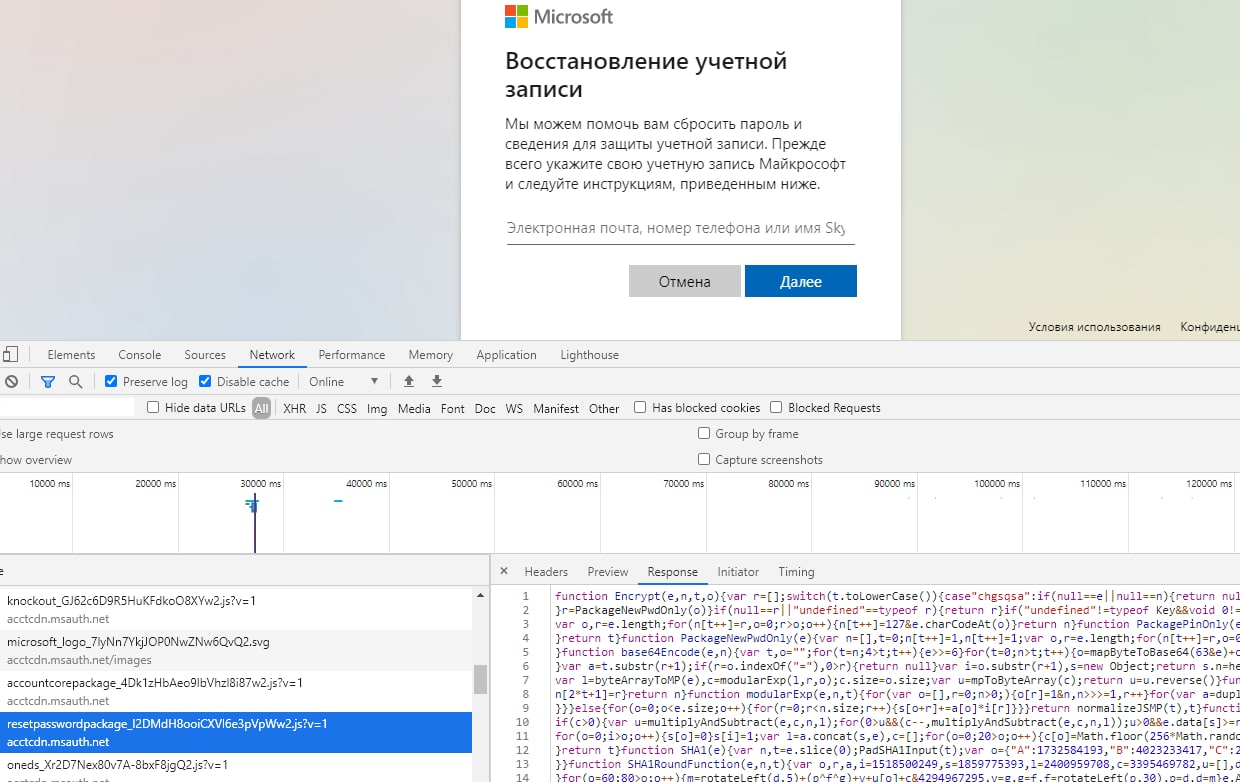The height and width of the screenshot is (782, 1240).
Task: Focus the email or phone input field
Action: [681, 228]
